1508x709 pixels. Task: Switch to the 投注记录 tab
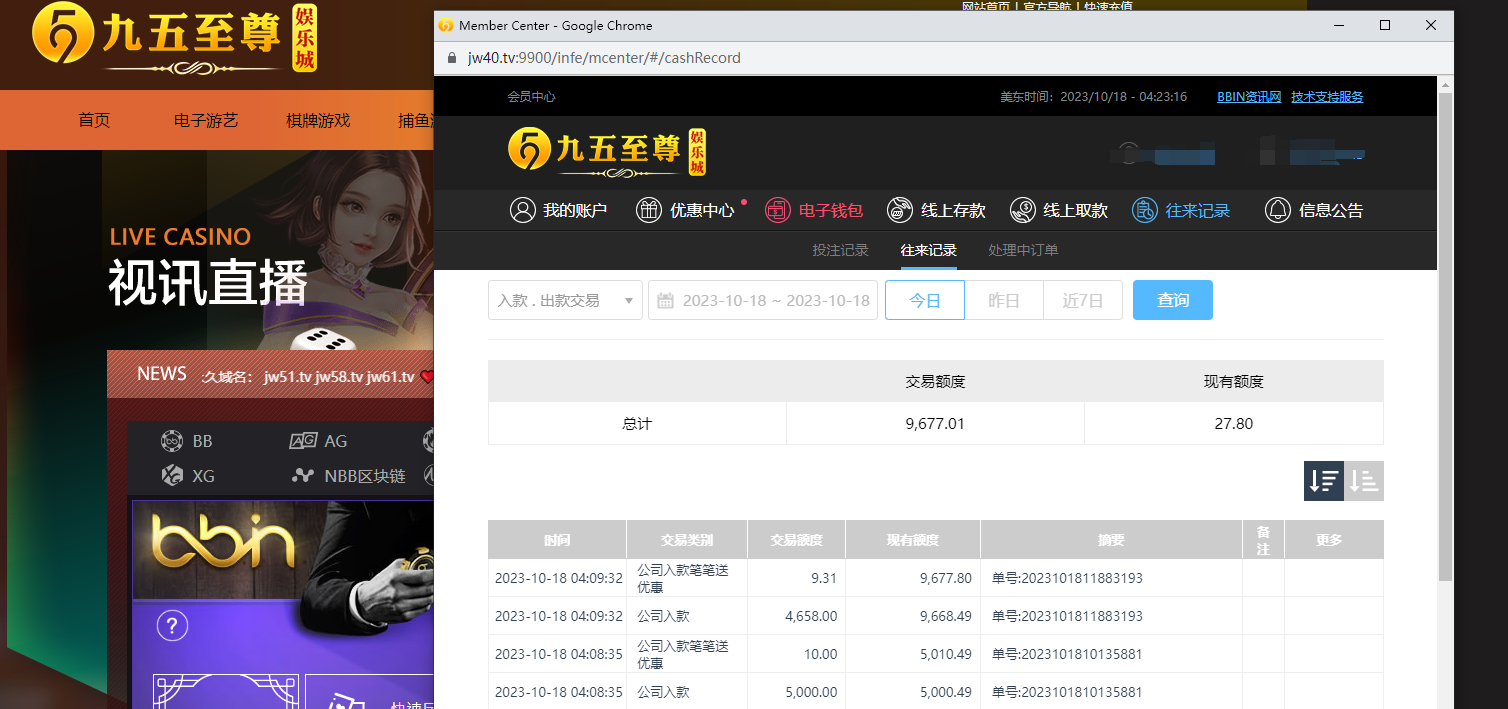pyautogui.click(x=840, y=250)
